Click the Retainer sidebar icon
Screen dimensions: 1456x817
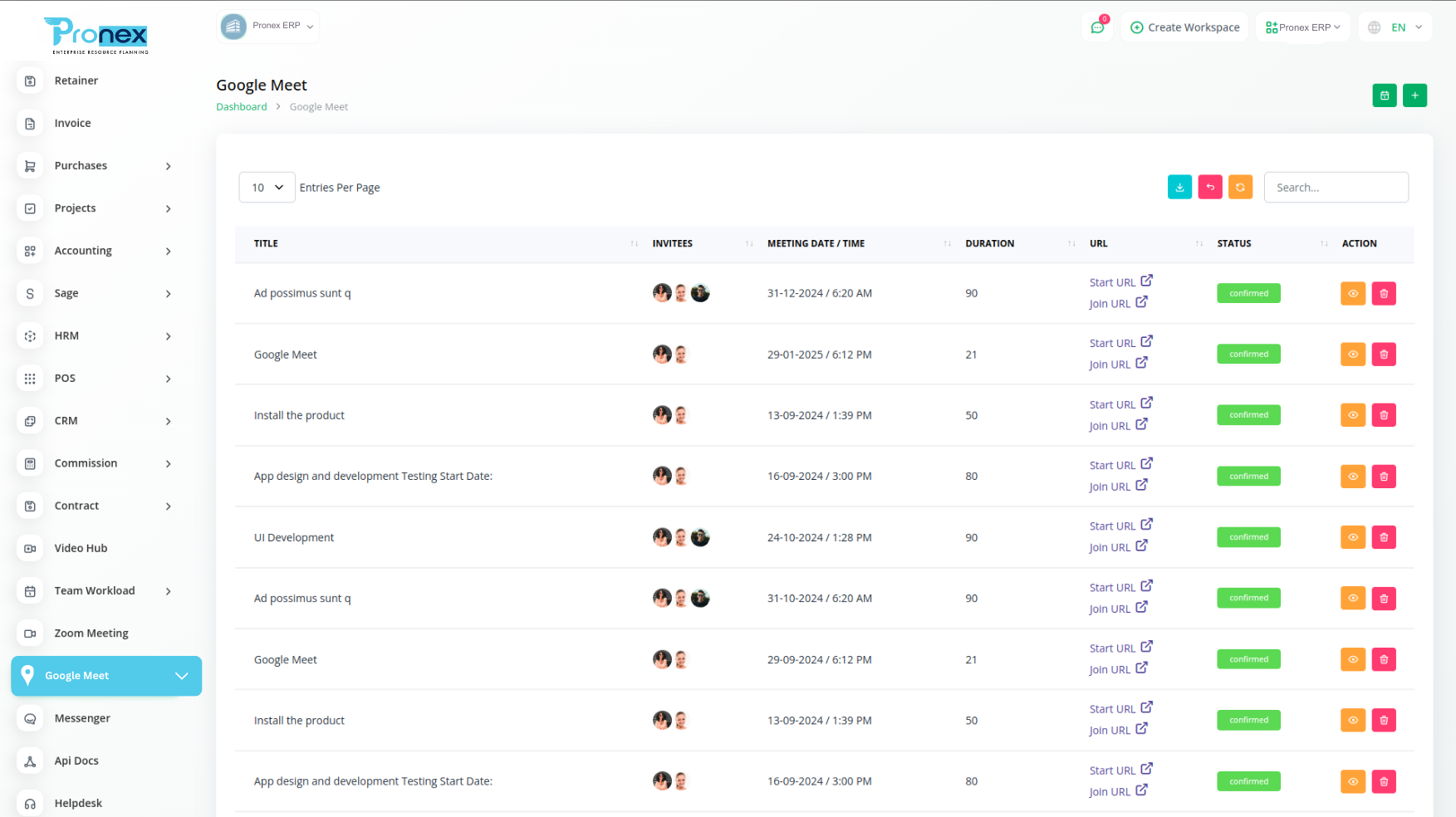30,81
